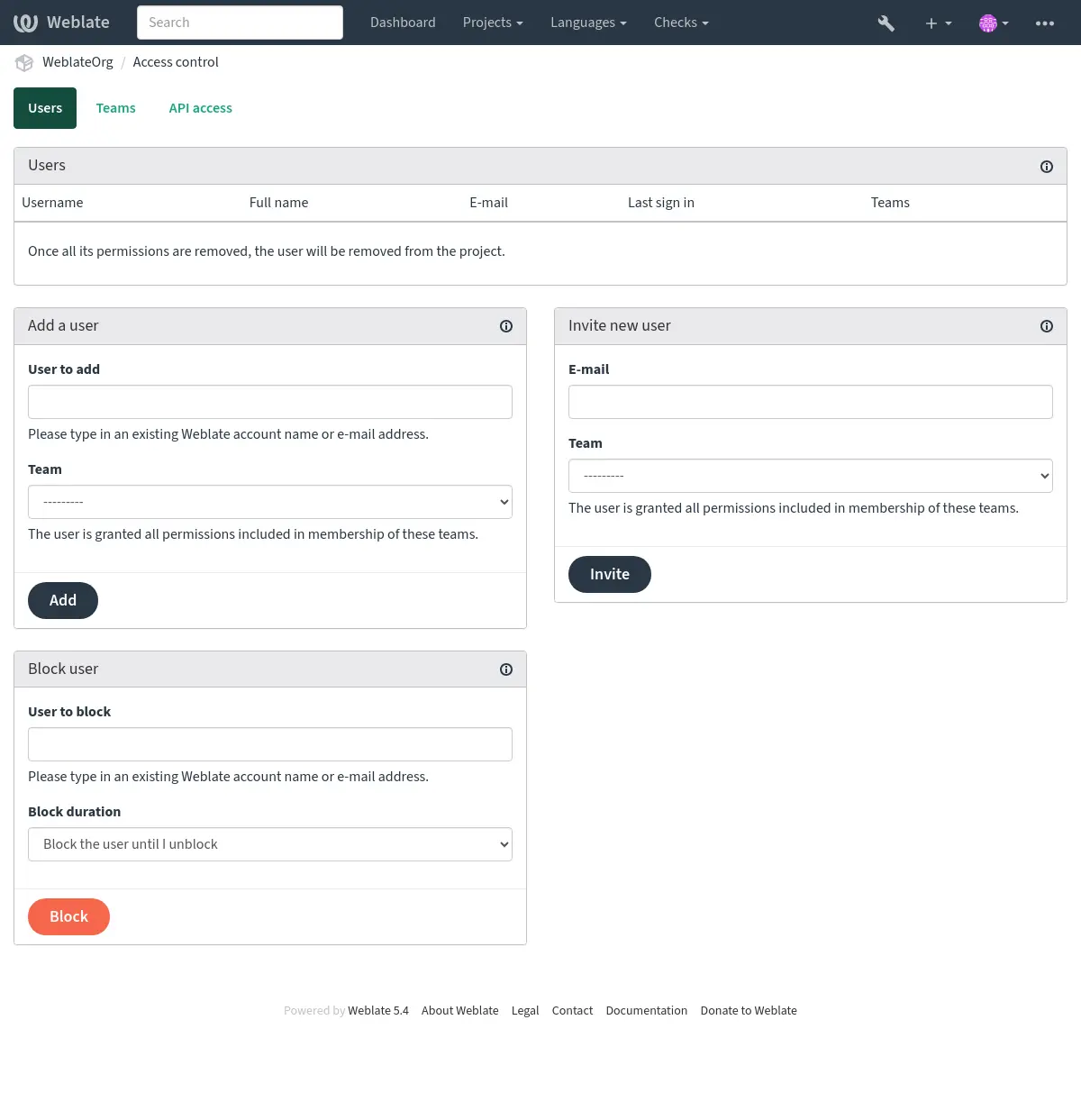
Task: Open the Weblate 5.4 footer link
Action: click(378, 1011)
